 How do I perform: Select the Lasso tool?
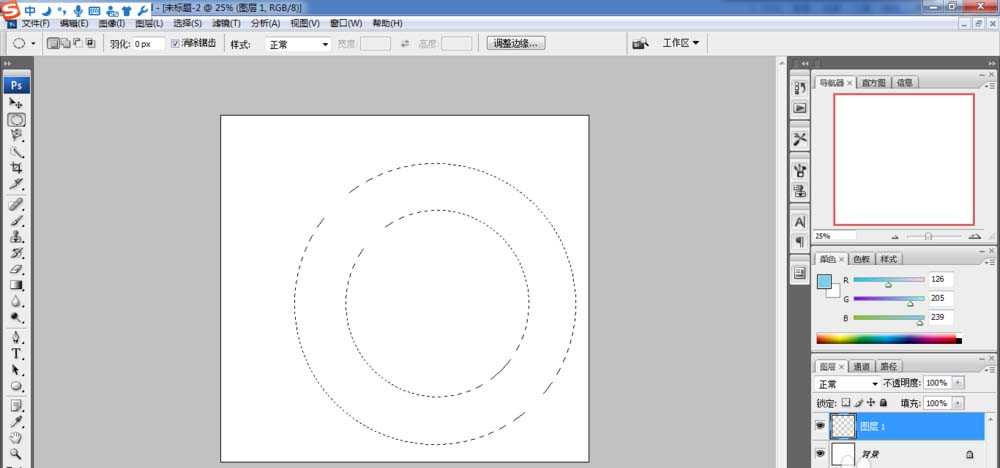(17, 135)
